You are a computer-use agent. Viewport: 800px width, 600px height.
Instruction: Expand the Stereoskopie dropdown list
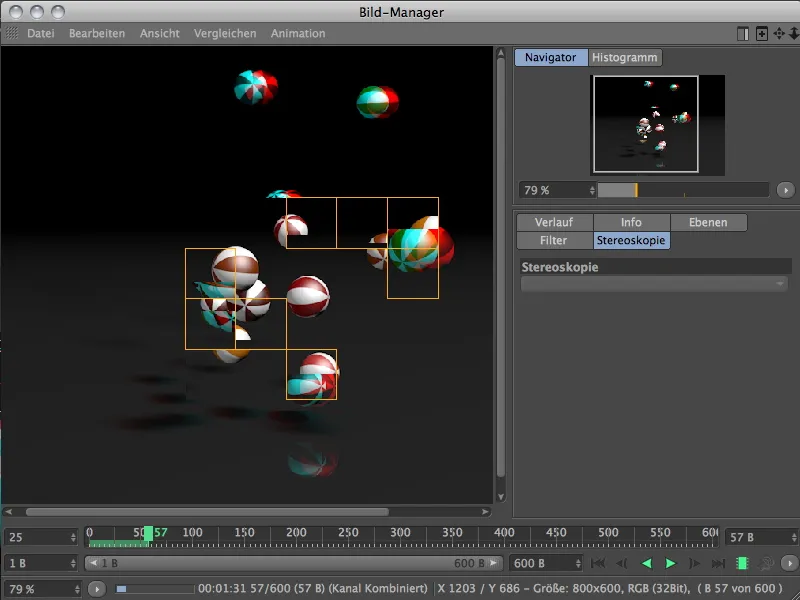coord(654,284)
